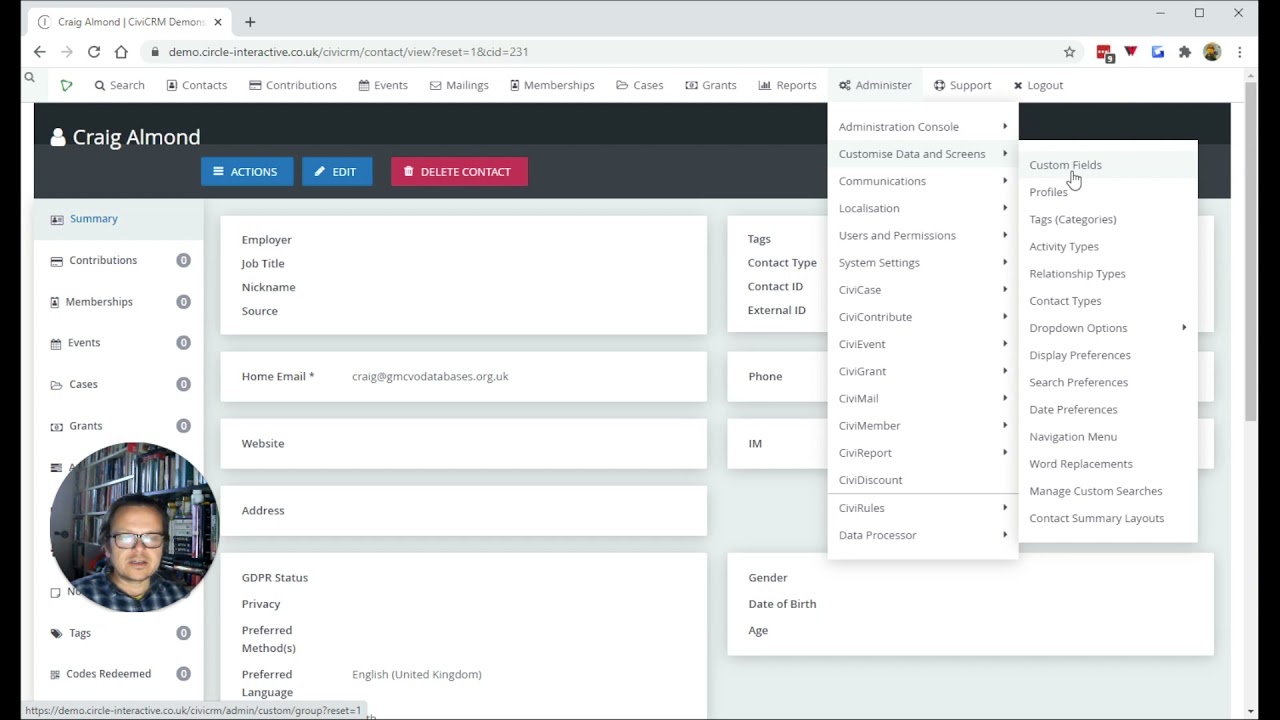Click the browser address bar URL

tap(348, 52)
